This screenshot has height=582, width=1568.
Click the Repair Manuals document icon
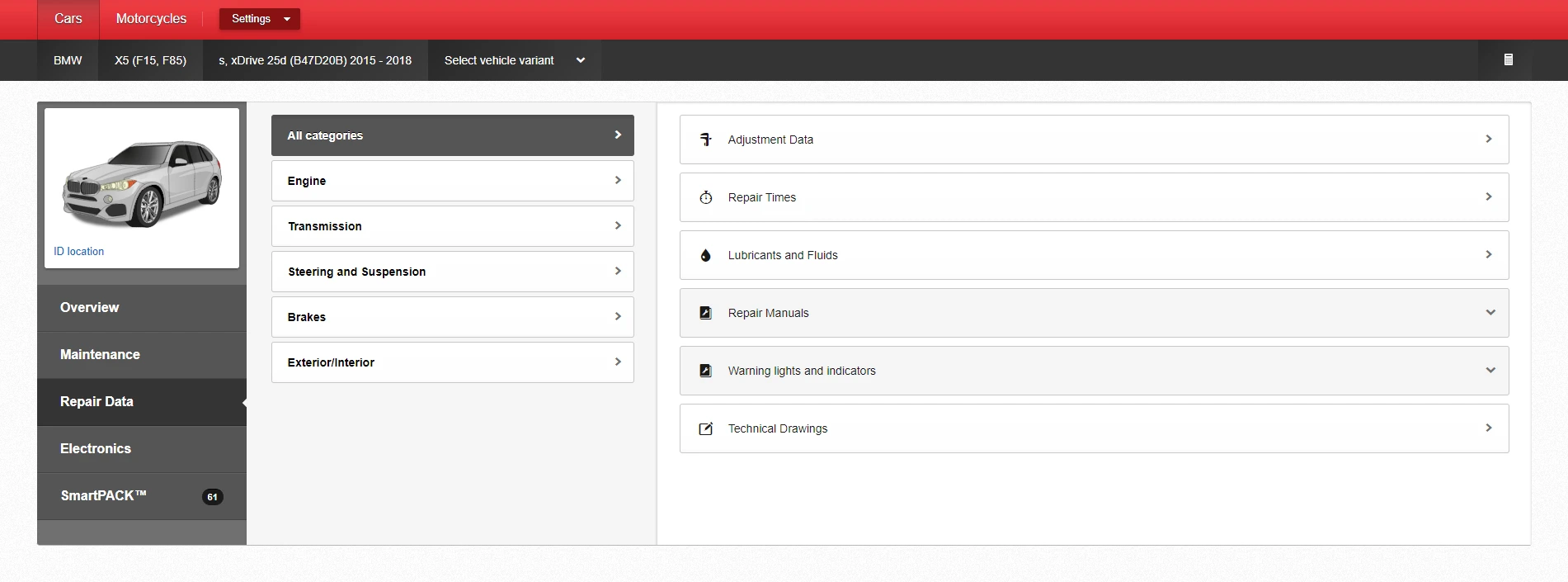point(705,313)
